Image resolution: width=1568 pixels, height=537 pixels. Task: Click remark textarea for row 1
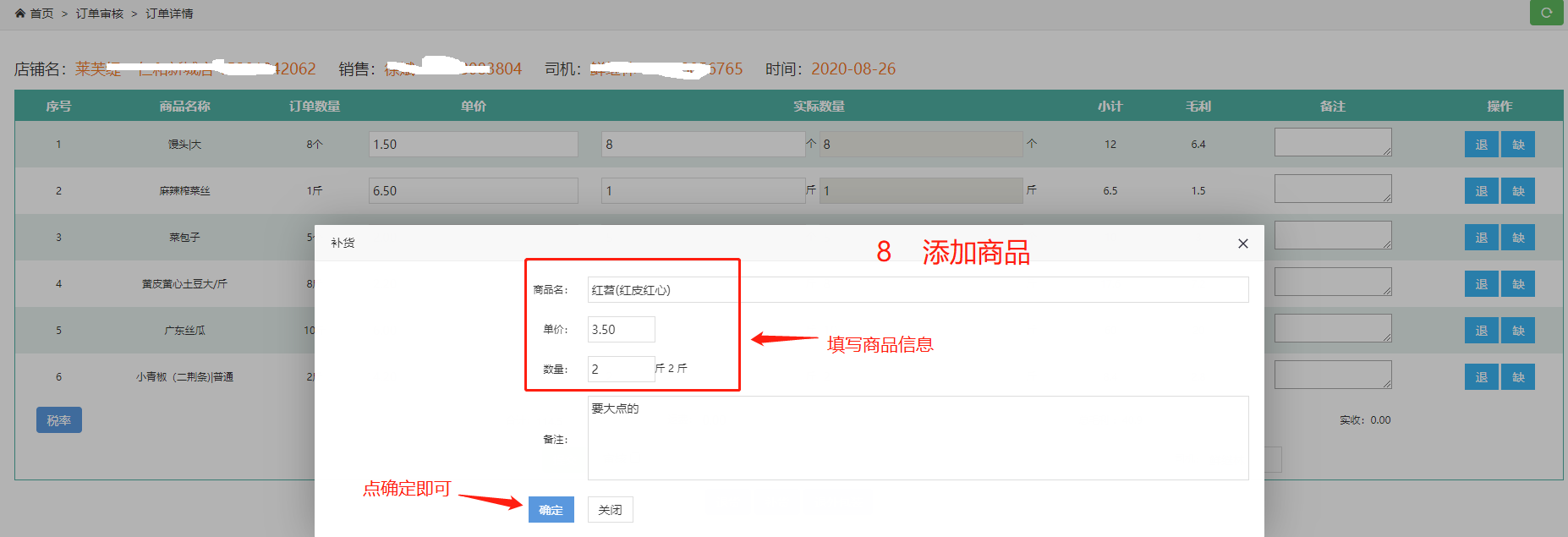coord(1332,142)
